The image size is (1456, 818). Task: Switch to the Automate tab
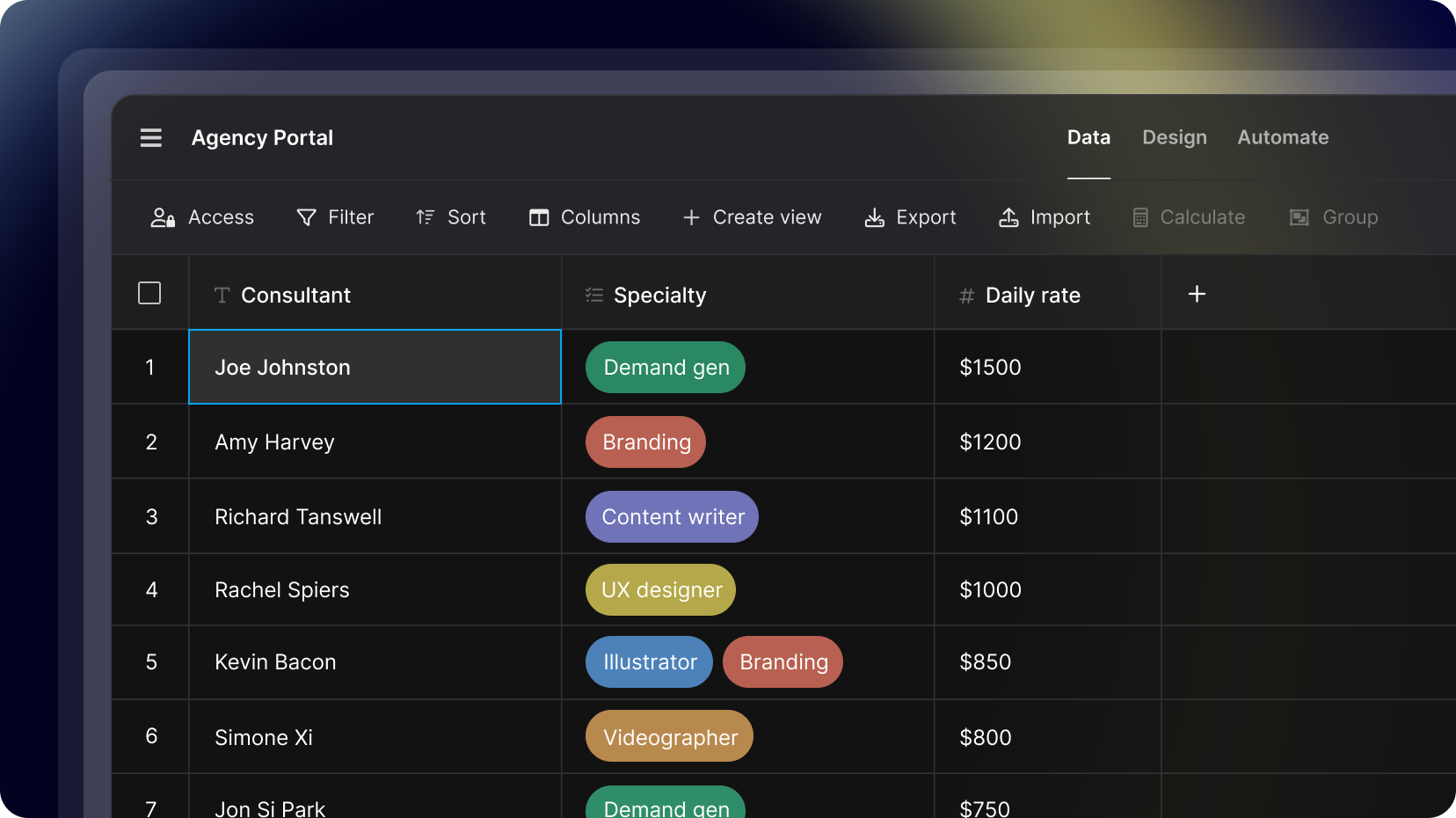[x=1283, y=137]
